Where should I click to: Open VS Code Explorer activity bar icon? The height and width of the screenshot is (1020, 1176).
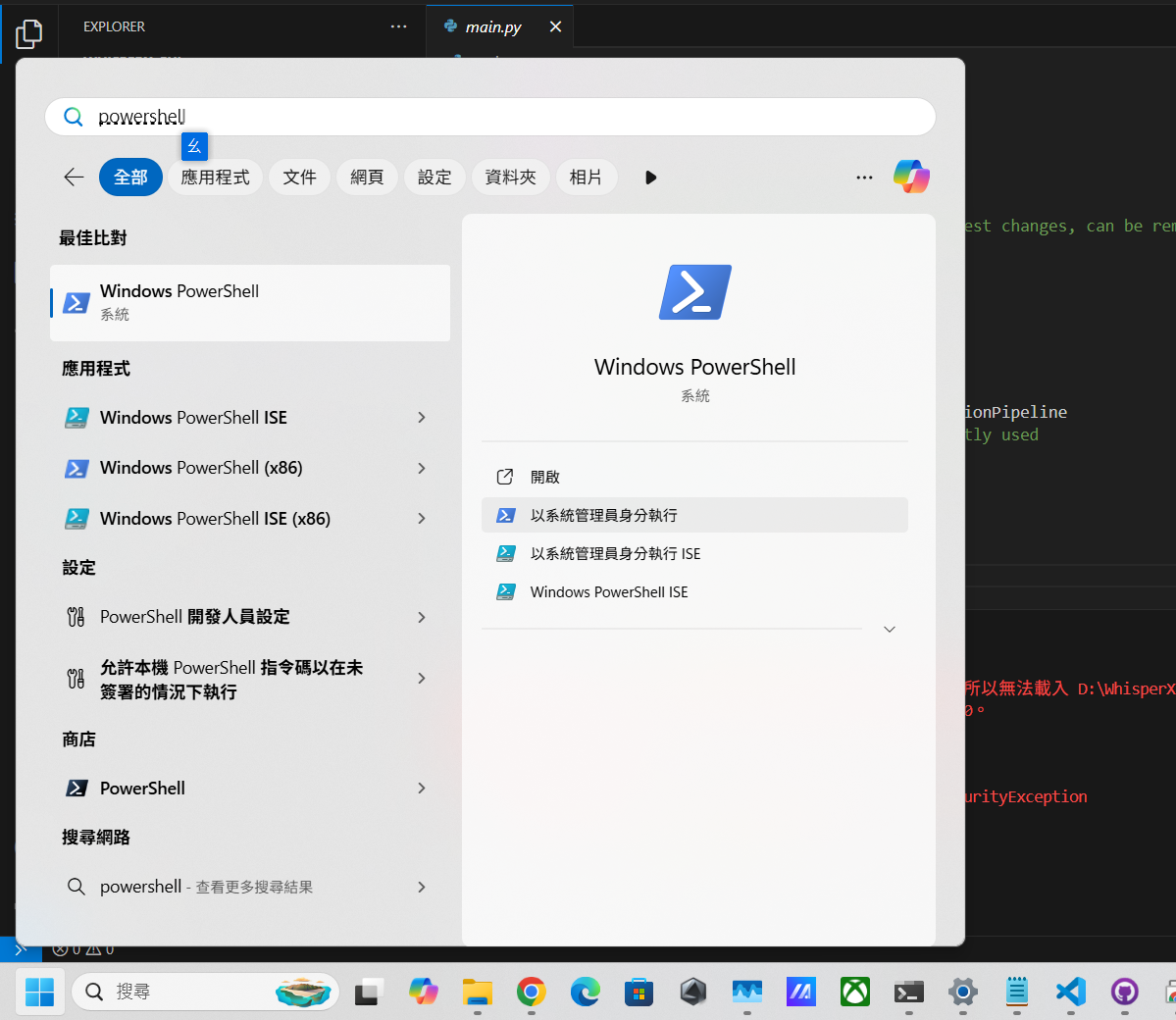point(28,33)
